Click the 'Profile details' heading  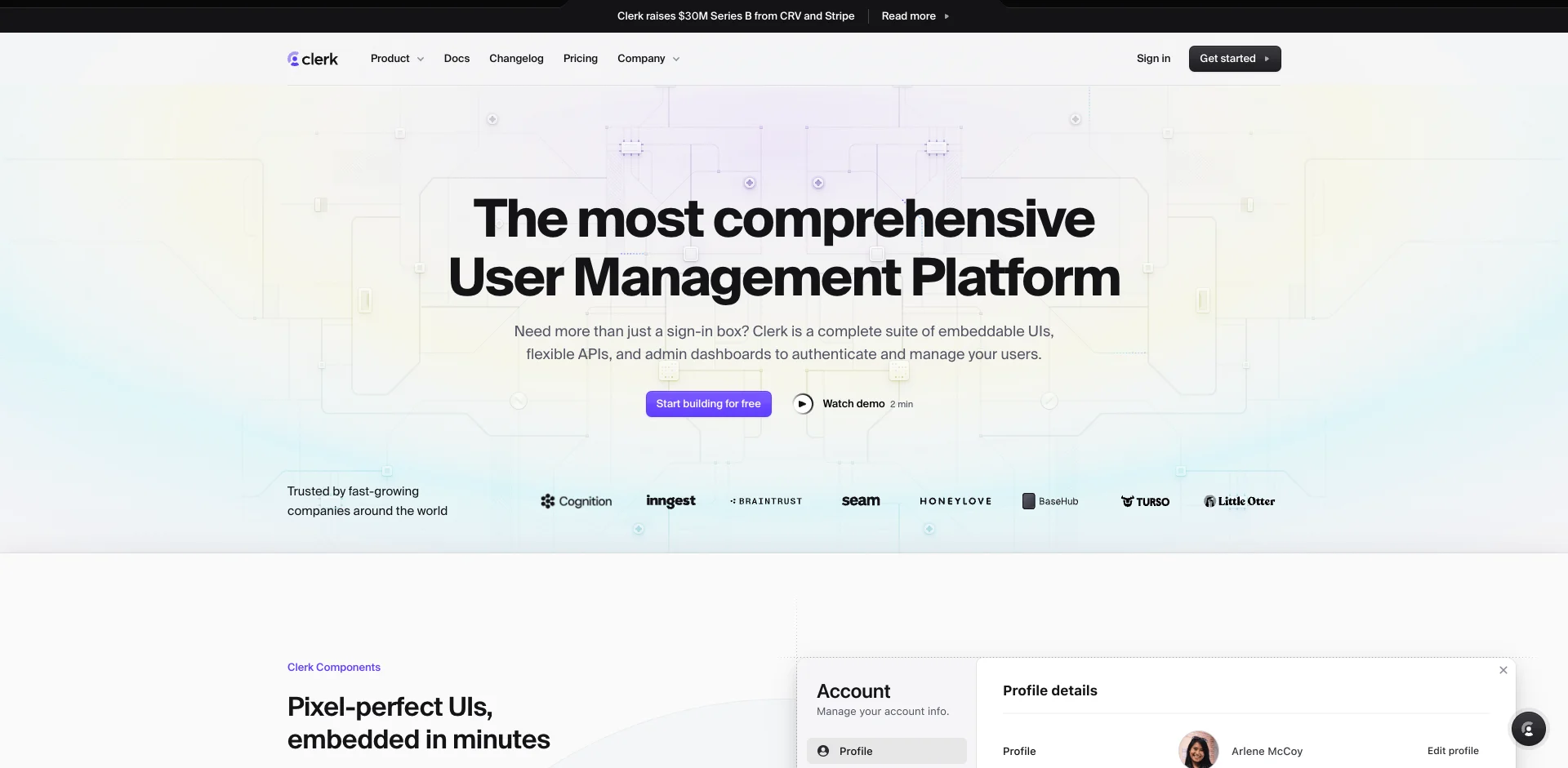(1050, 690)
